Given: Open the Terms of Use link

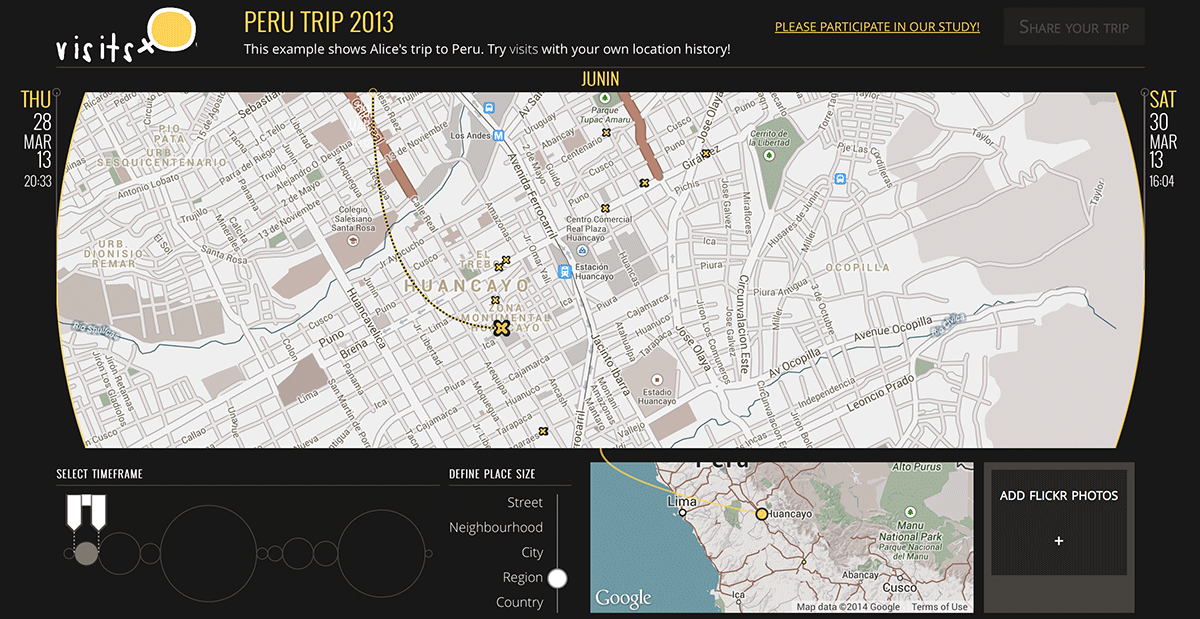Looking at the screenshot, I should pos(940,606).
